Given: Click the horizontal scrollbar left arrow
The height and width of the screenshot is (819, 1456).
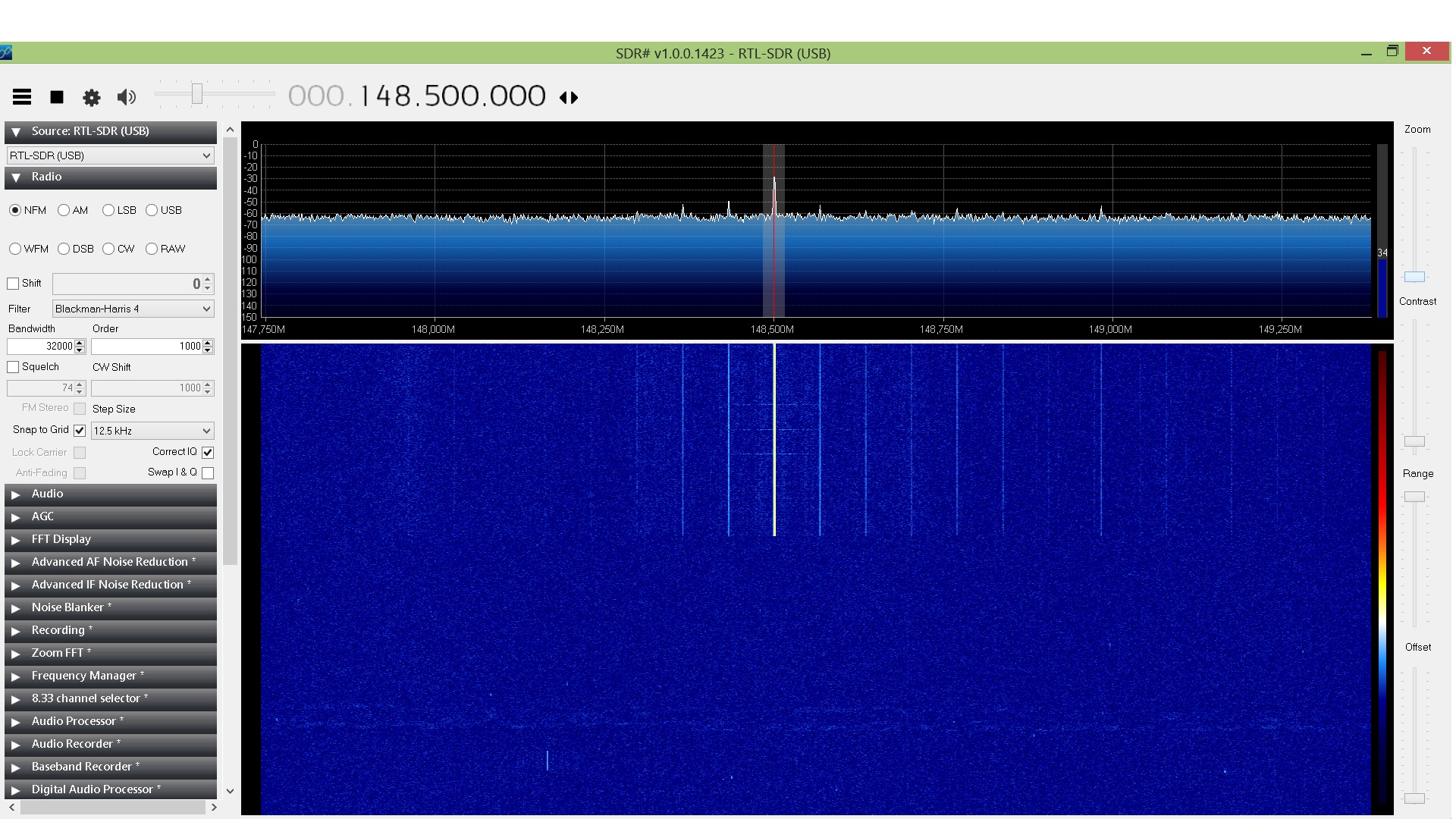Looking at the screenshot, I should tap(11, 808).
